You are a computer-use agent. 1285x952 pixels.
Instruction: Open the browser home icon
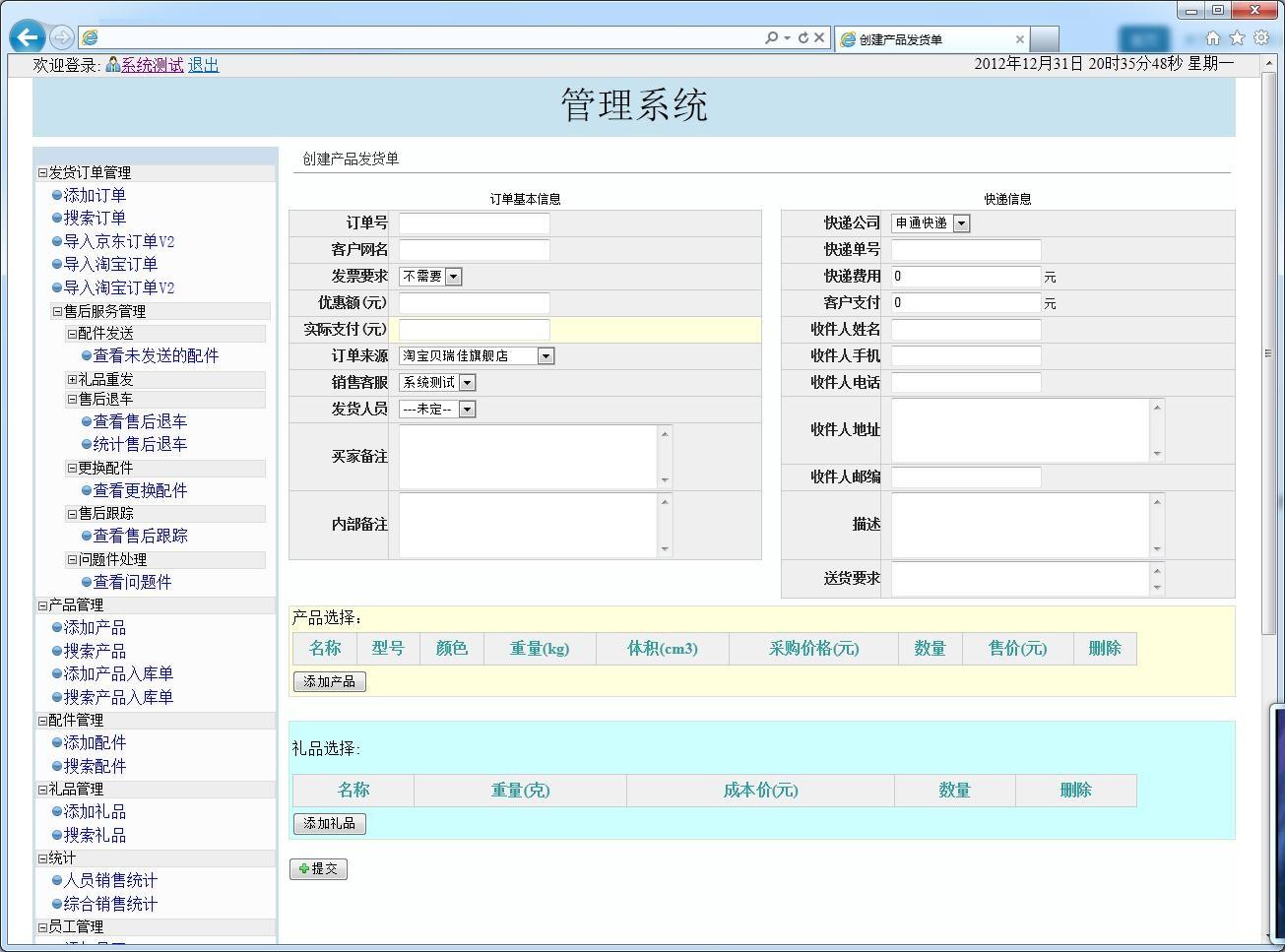[x=1212, y=37]
